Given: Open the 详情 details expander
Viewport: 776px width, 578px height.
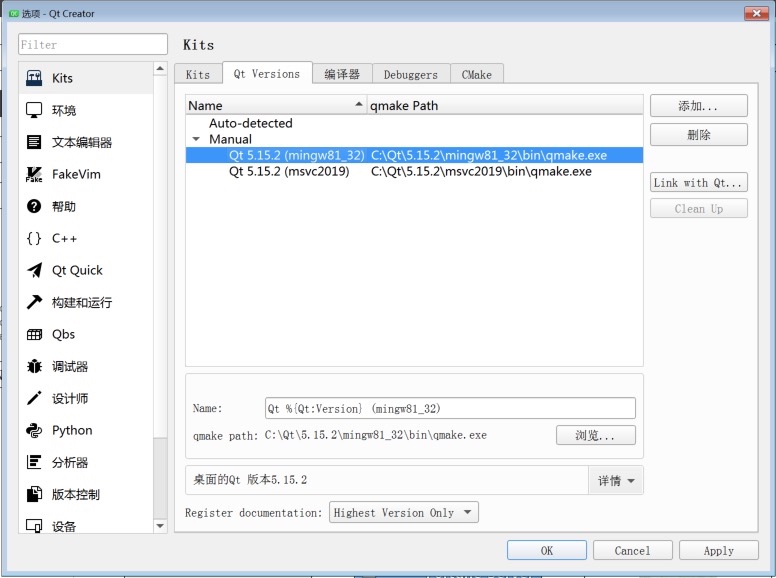Looking at the screenshot, I should (616, 480).
